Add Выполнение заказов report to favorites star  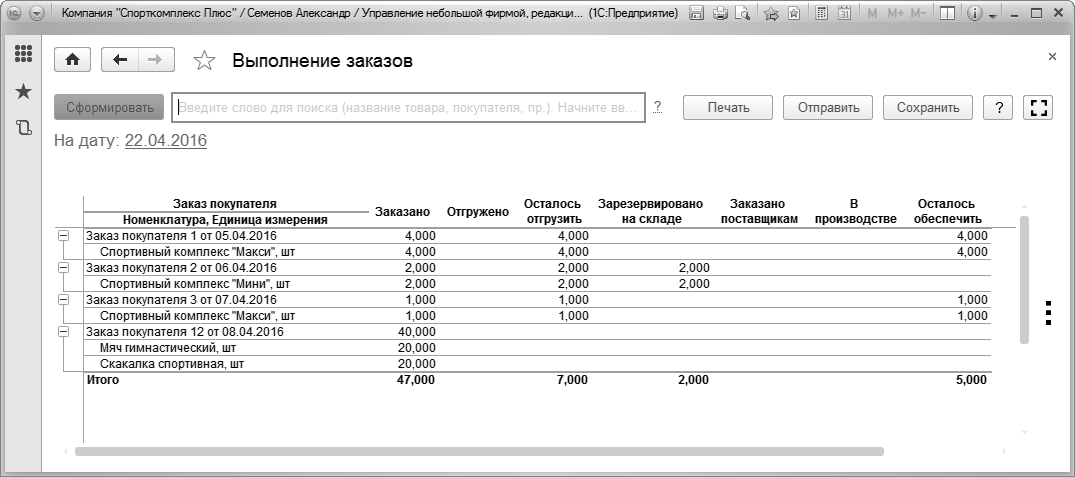tap(204, 61)
